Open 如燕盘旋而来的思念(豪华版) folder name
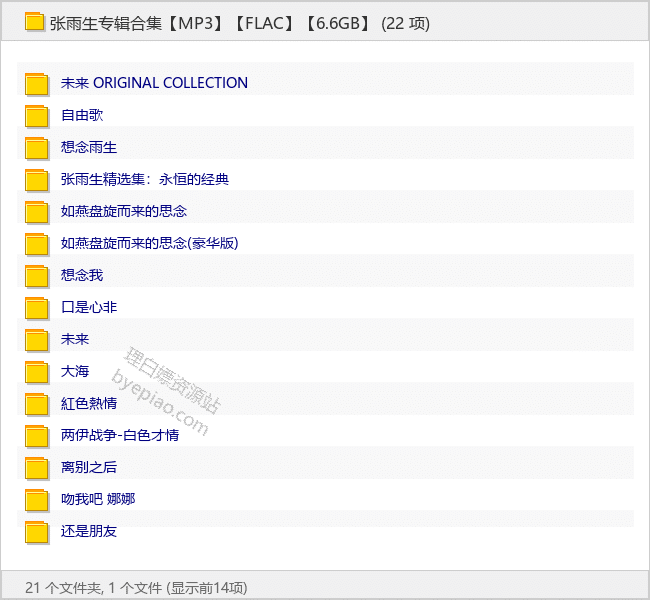Viewport: 650px width, 600px height. (149, 243)
